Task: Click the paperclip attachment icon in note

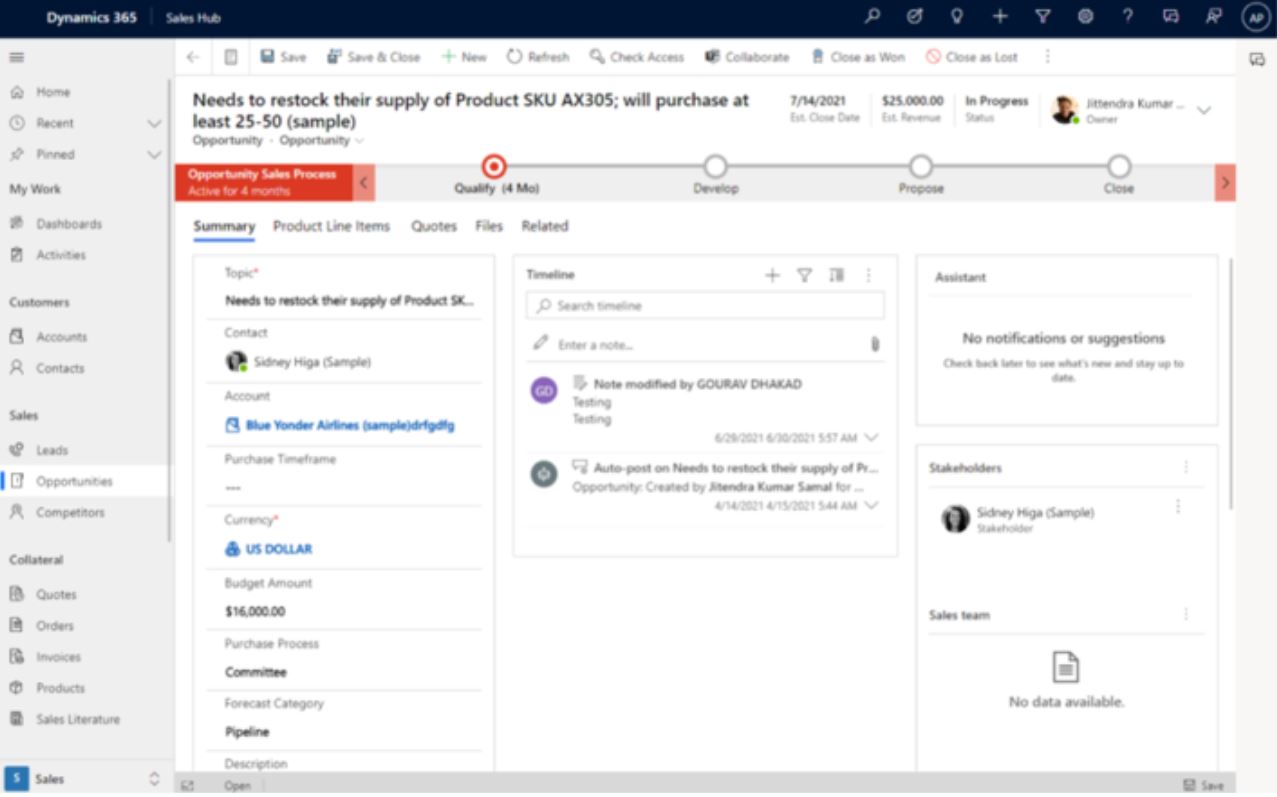Action: (874, 344)
